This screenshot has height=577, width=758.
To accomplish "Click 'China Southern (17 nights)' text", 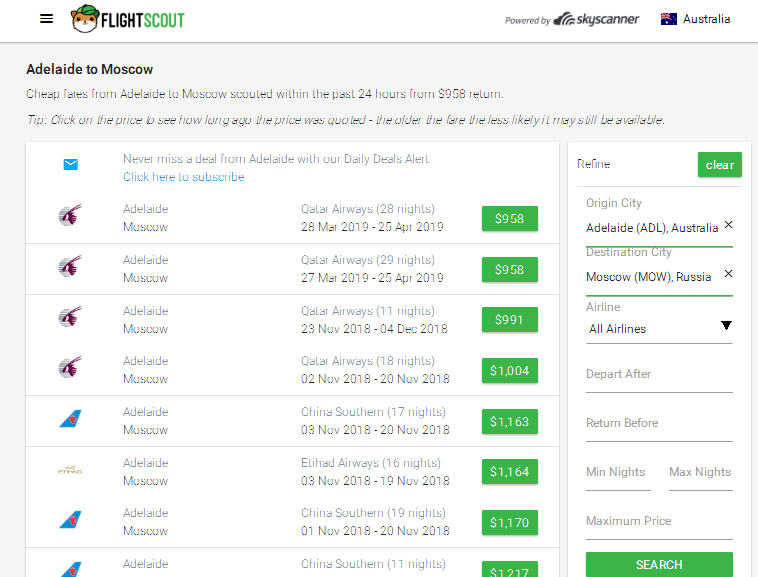I will click(x=373, y=412).
